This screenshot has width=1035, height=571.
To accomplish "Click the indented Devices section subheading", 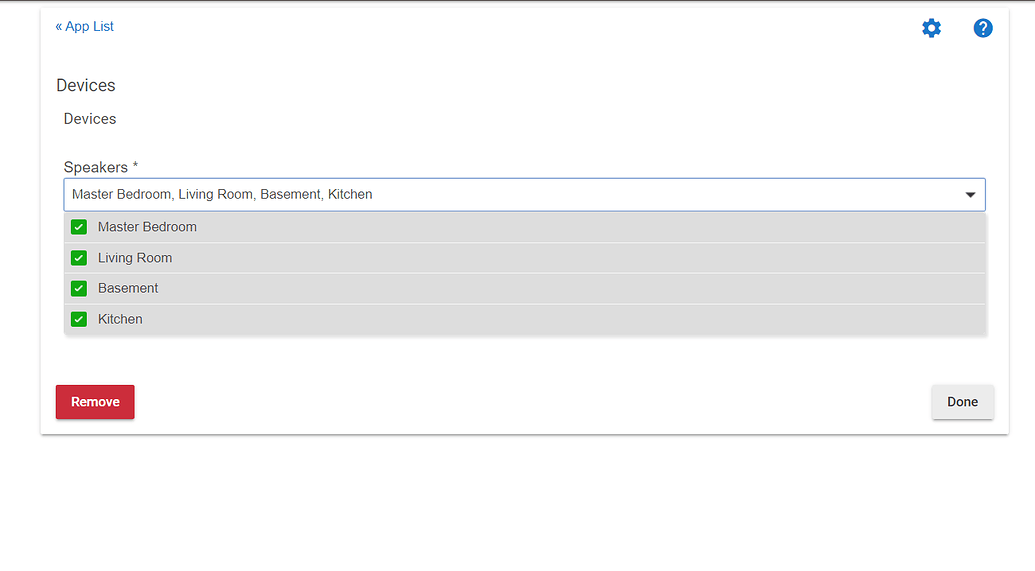I will click(90, 119).
